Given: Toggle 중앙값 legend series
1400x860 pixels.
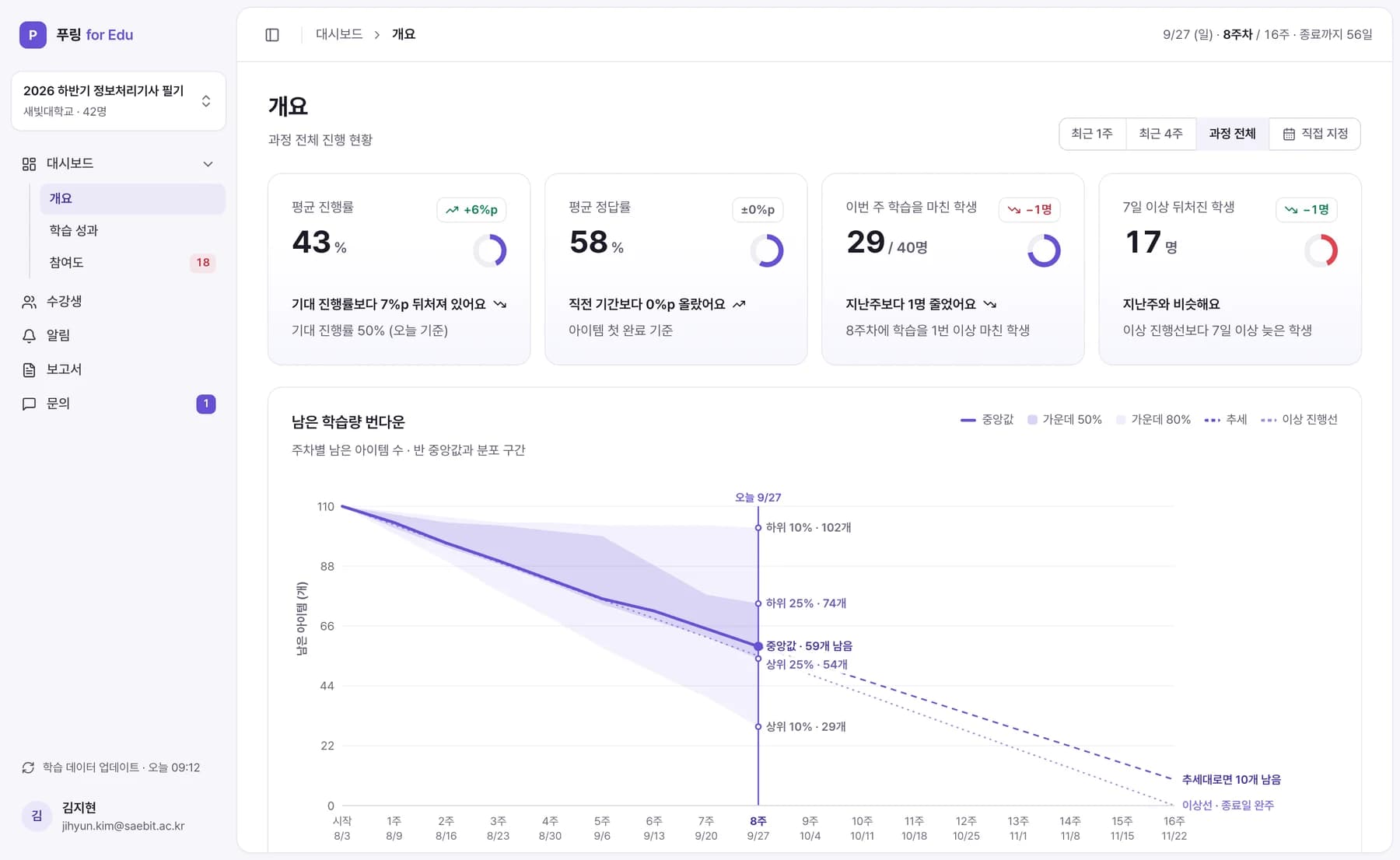Looking at the screenshot, I should coord(987,420).
